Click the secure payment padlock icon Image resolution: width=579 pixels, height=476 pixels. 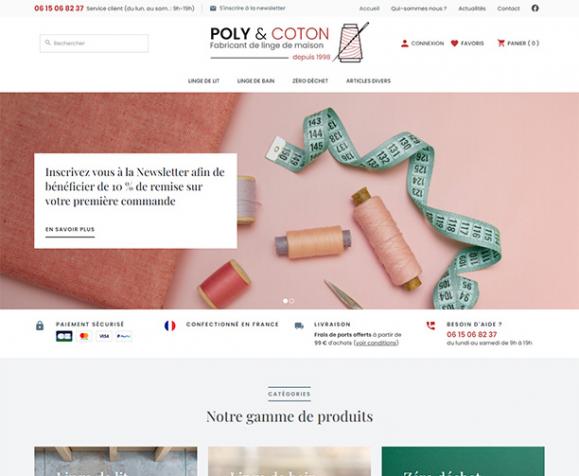(x=40, y=325)
